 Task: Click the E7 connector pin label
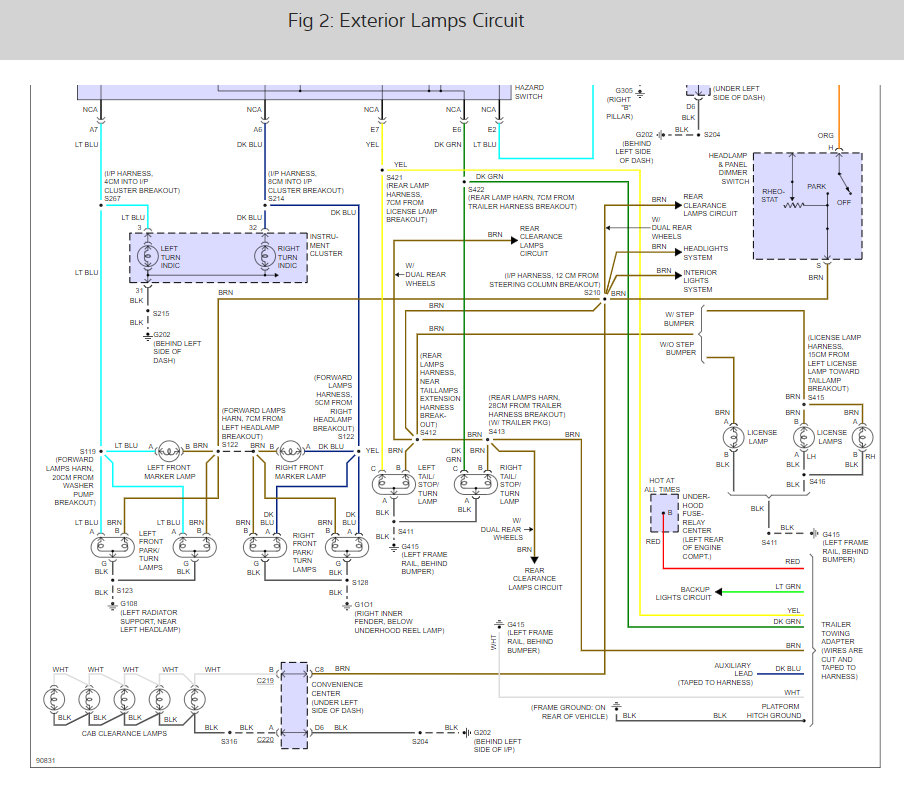375,130
